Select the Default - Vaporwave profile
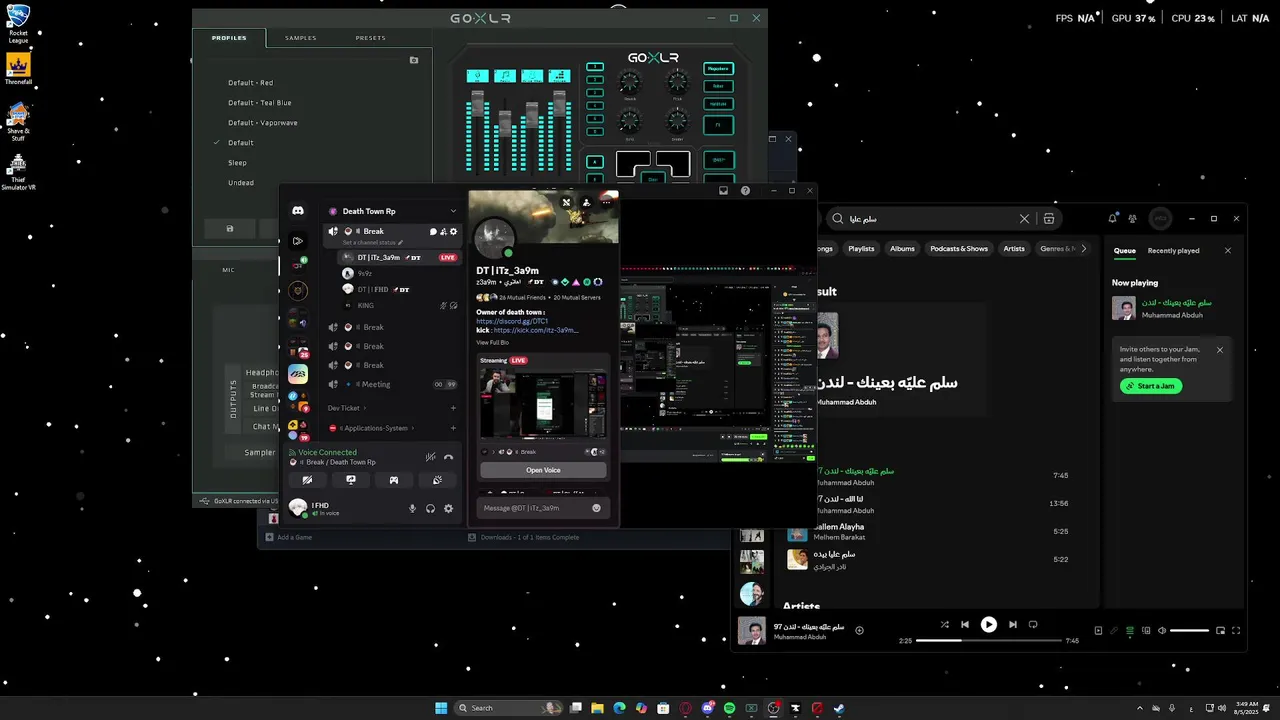 [x=263, y=123]
